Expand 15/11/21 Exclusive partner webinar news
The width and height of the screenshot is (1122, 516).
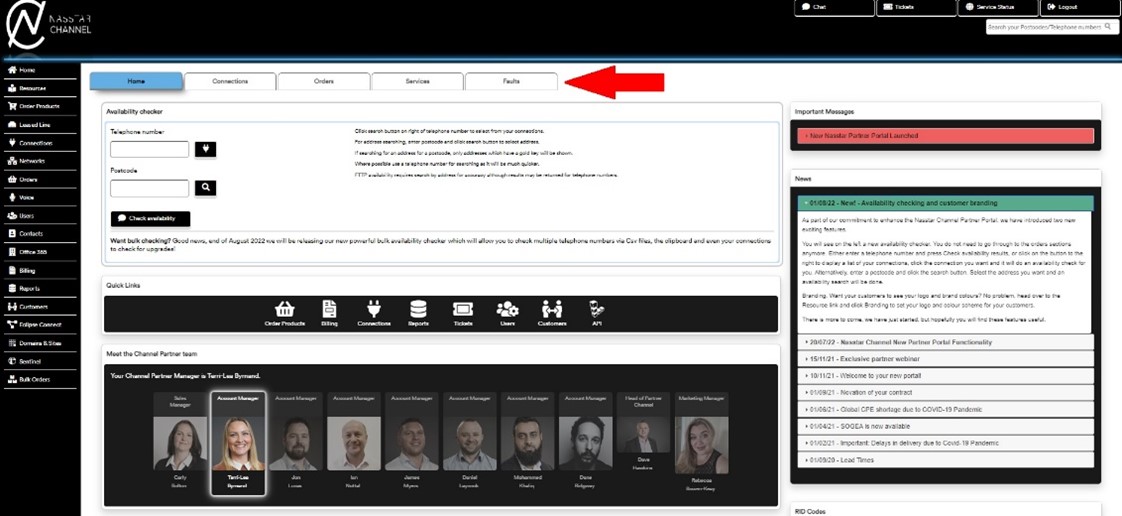click(x=945, y=359)
